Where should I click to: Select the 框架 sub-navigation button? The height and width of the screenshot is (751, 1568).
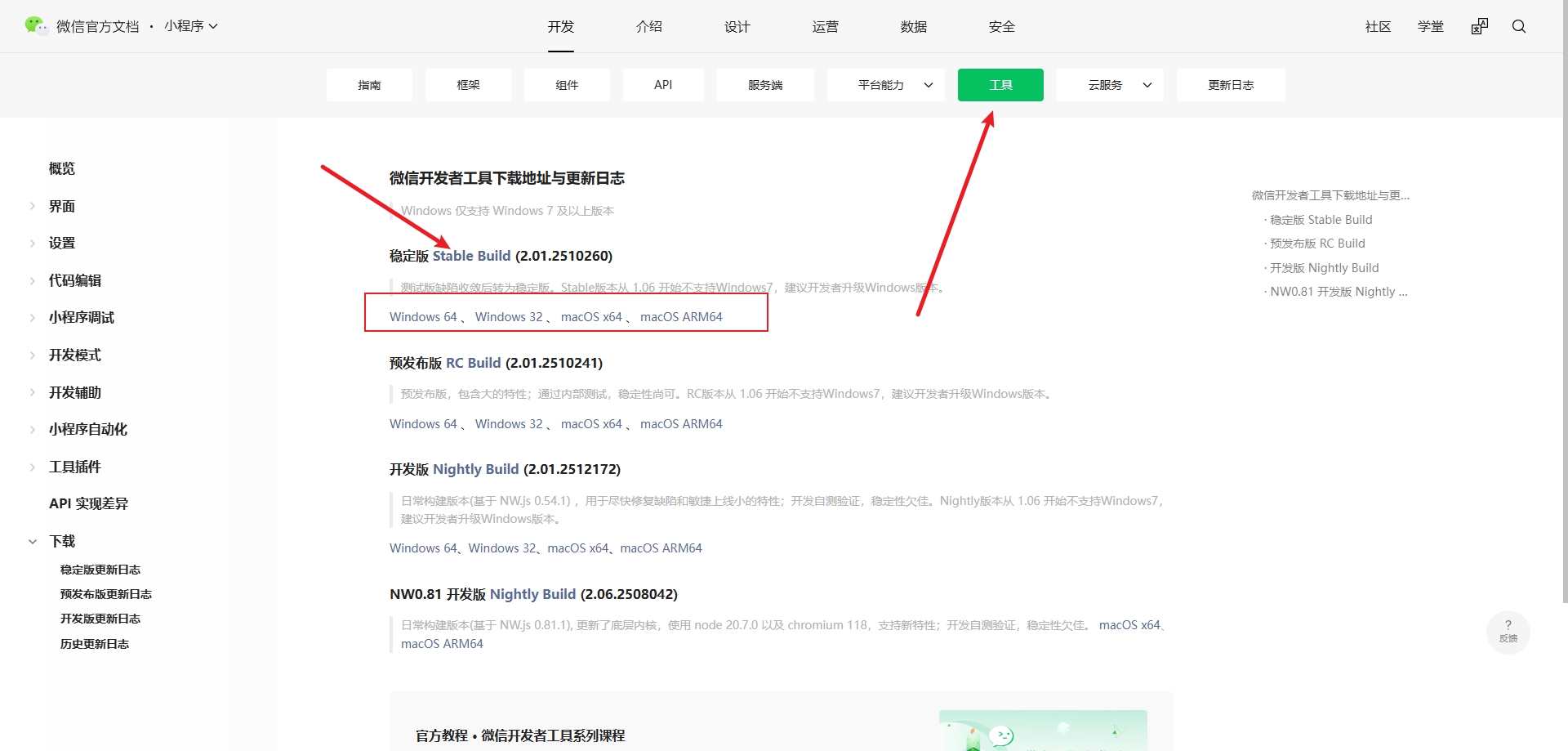(468, 85)
